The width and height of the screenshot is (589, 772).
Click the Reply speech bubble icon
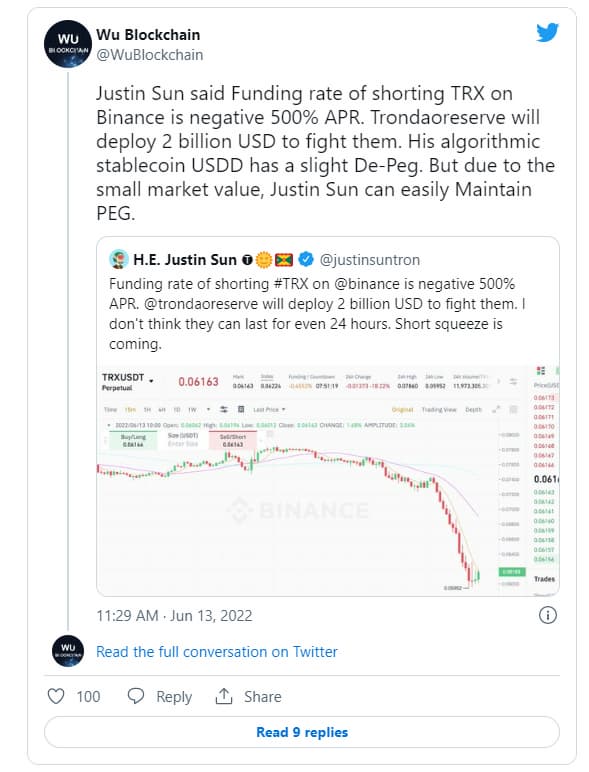click(135, 696)
